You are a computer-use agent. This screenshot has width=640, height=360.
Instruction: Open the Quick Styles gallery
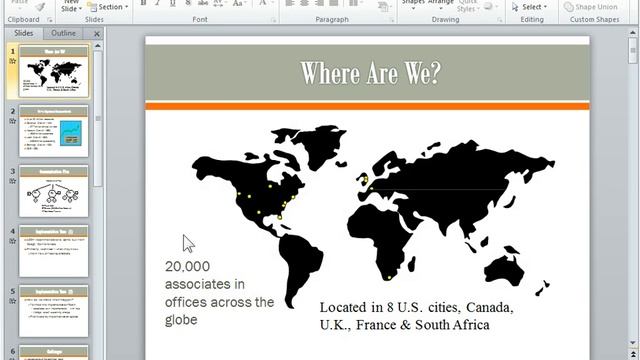pyautogui.click(x=468, y=6)
